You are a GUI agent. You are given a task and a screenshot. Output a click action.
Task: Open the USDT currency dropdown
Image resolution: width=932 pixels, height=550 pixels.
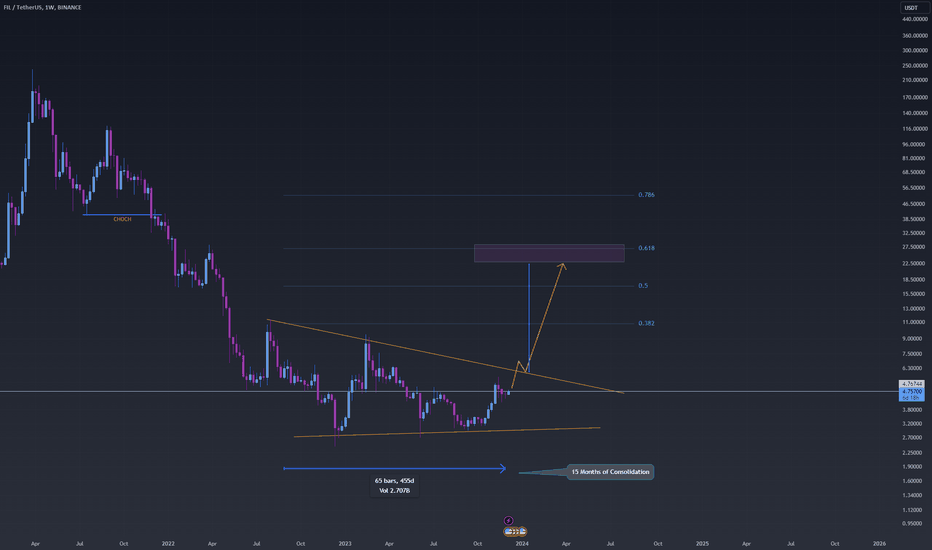tap(910, 8)
